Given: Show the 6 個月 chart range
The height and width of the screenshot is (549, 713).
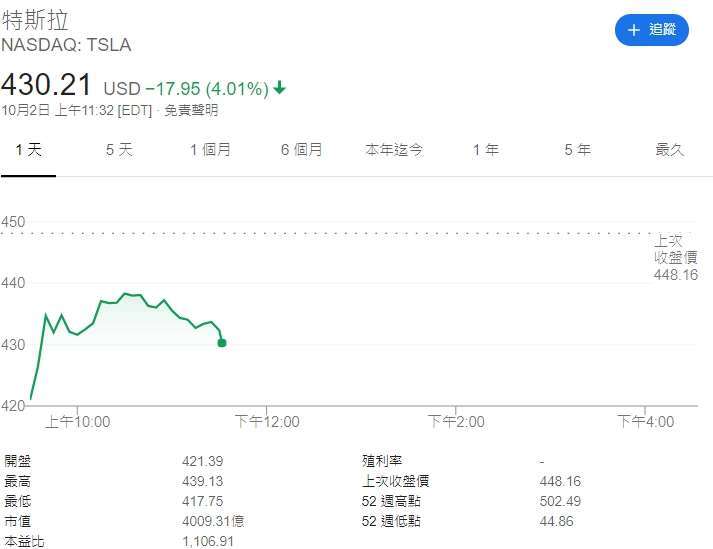Looking at the screenshot, I should point(301,150).
